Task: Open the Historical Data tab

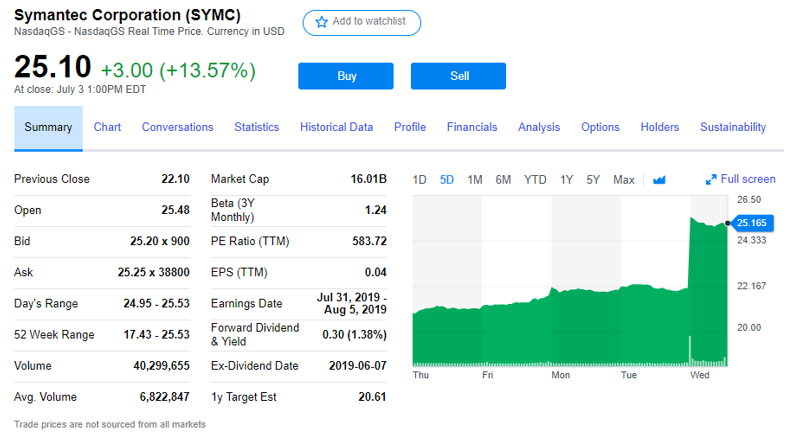Action: (x=336, y=127)
